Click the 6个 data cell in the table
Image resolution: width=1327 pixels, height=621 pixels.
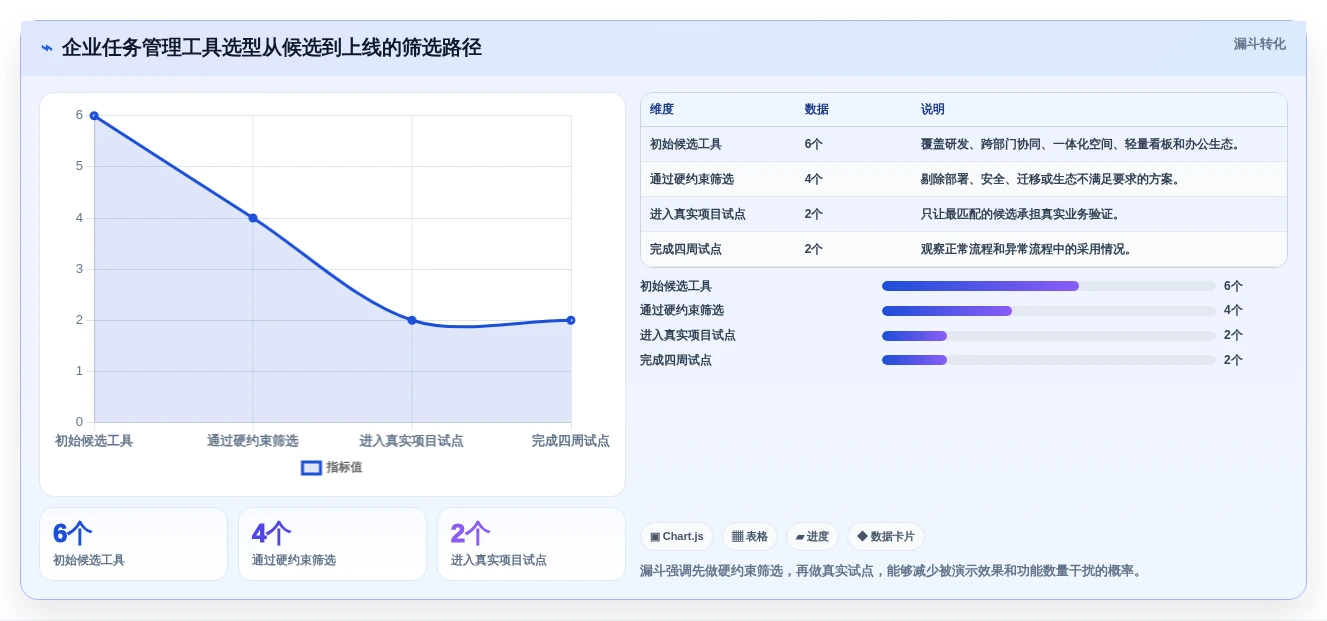pyautogui.click(x=814, y=144)
